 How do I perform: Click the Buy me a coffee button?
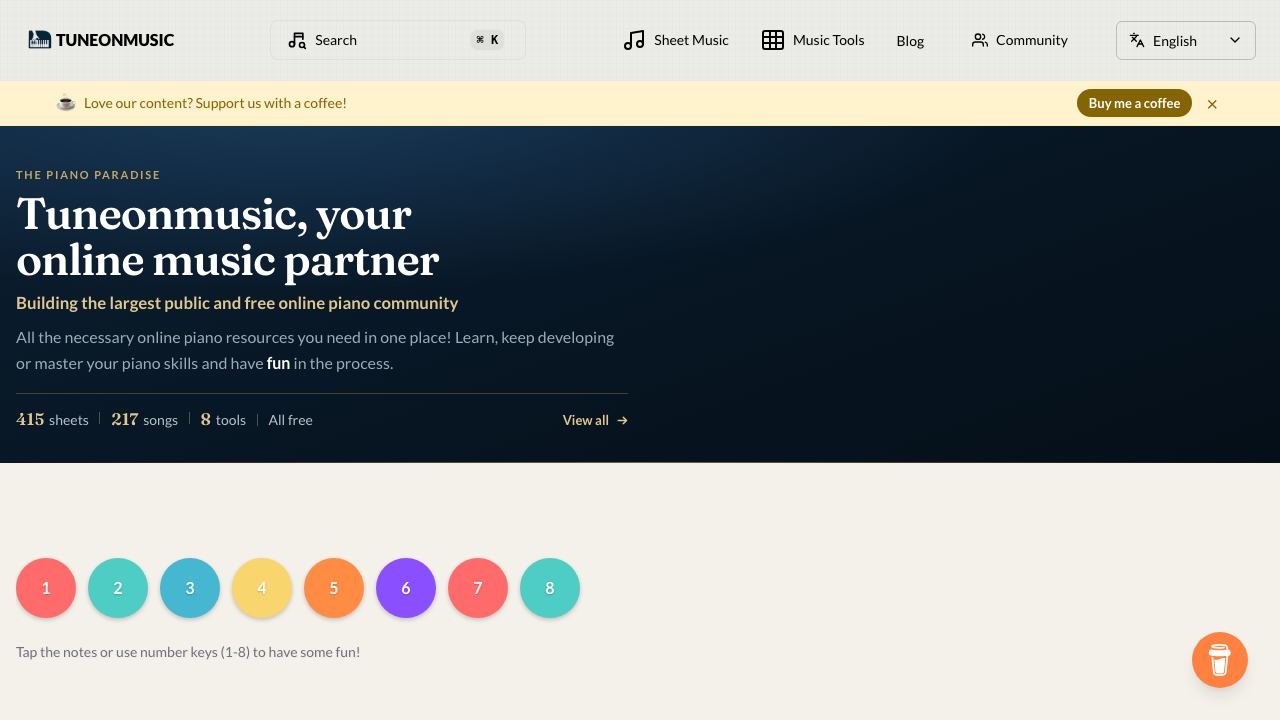tap(1134, 103)
